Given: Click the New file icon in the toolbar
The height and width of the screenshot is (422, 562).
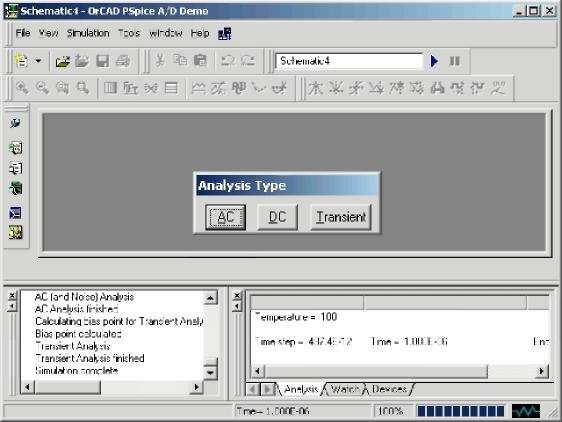Looking at the screenshot, I should (x=22, y=61).
